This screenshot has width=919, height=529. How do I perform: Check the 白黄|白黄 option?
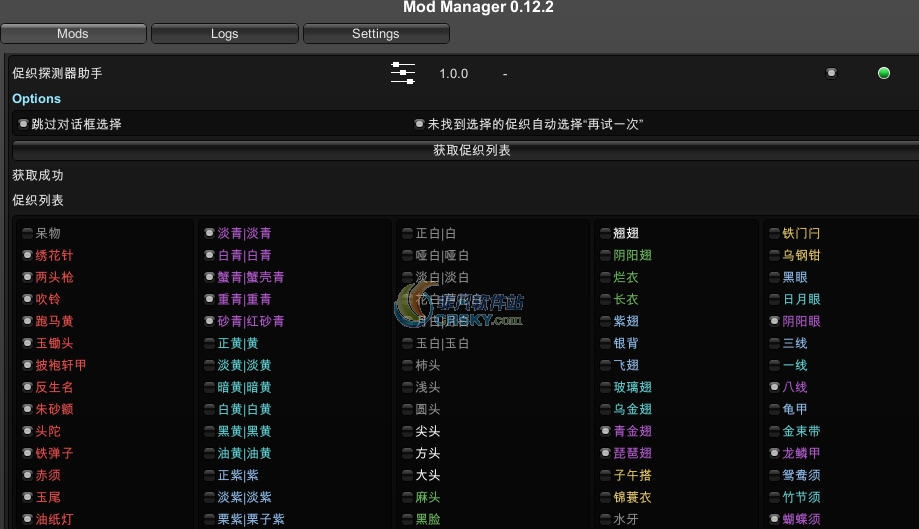209,409
